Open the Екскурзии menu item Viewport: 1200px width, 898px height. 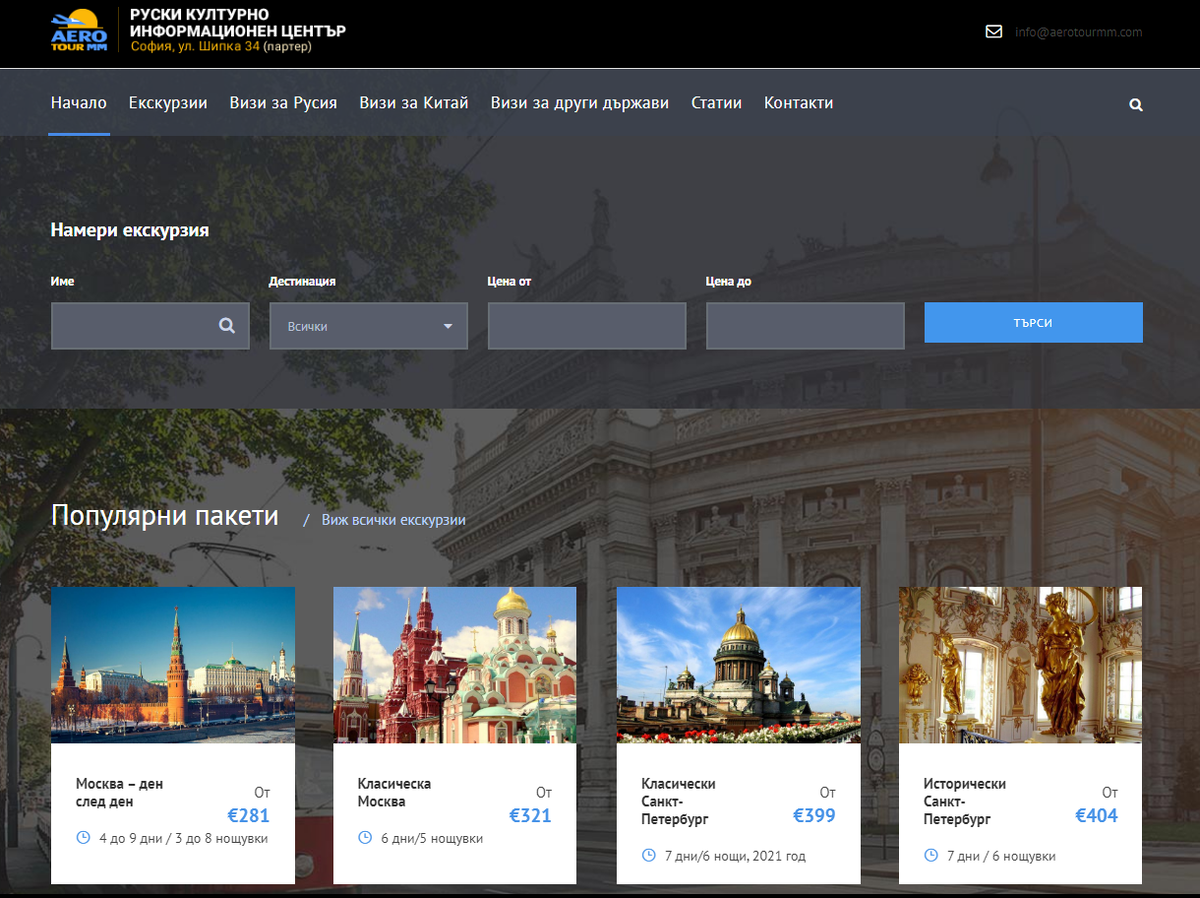click(x=168, y=102)
